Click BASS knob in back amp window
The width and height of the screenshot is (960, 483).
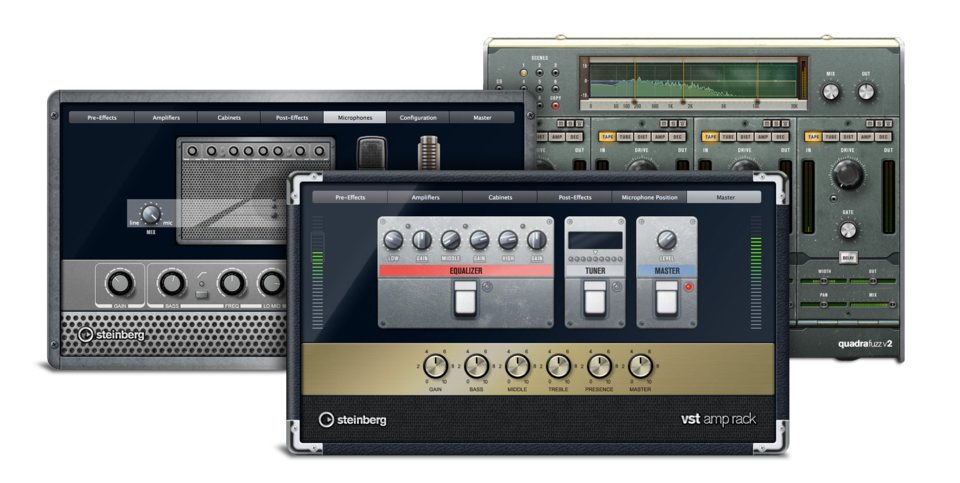point(171,283)
